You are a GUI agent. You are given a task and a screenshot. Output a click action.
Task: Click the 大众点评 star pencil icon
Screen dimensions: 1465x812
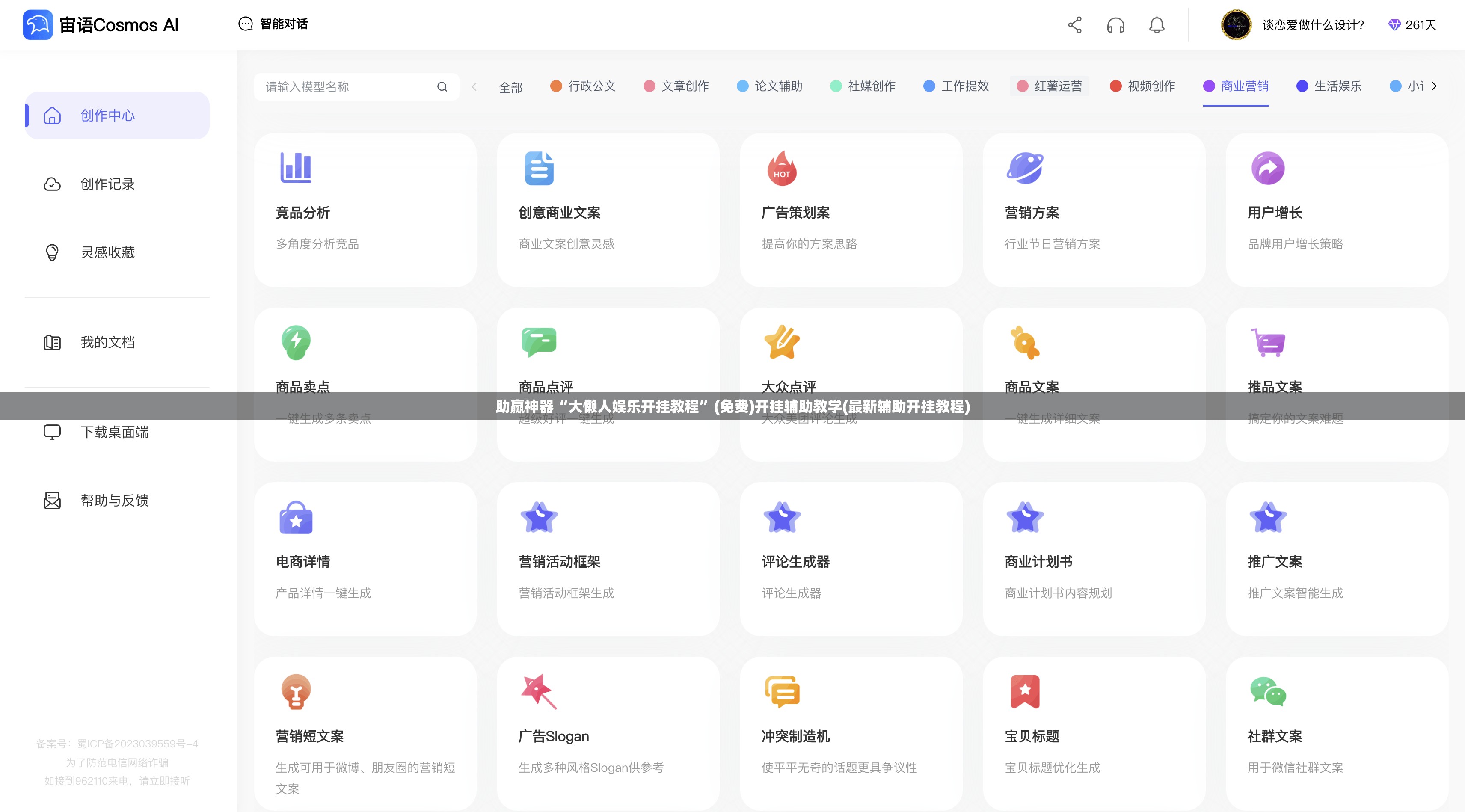click(782, 342)
